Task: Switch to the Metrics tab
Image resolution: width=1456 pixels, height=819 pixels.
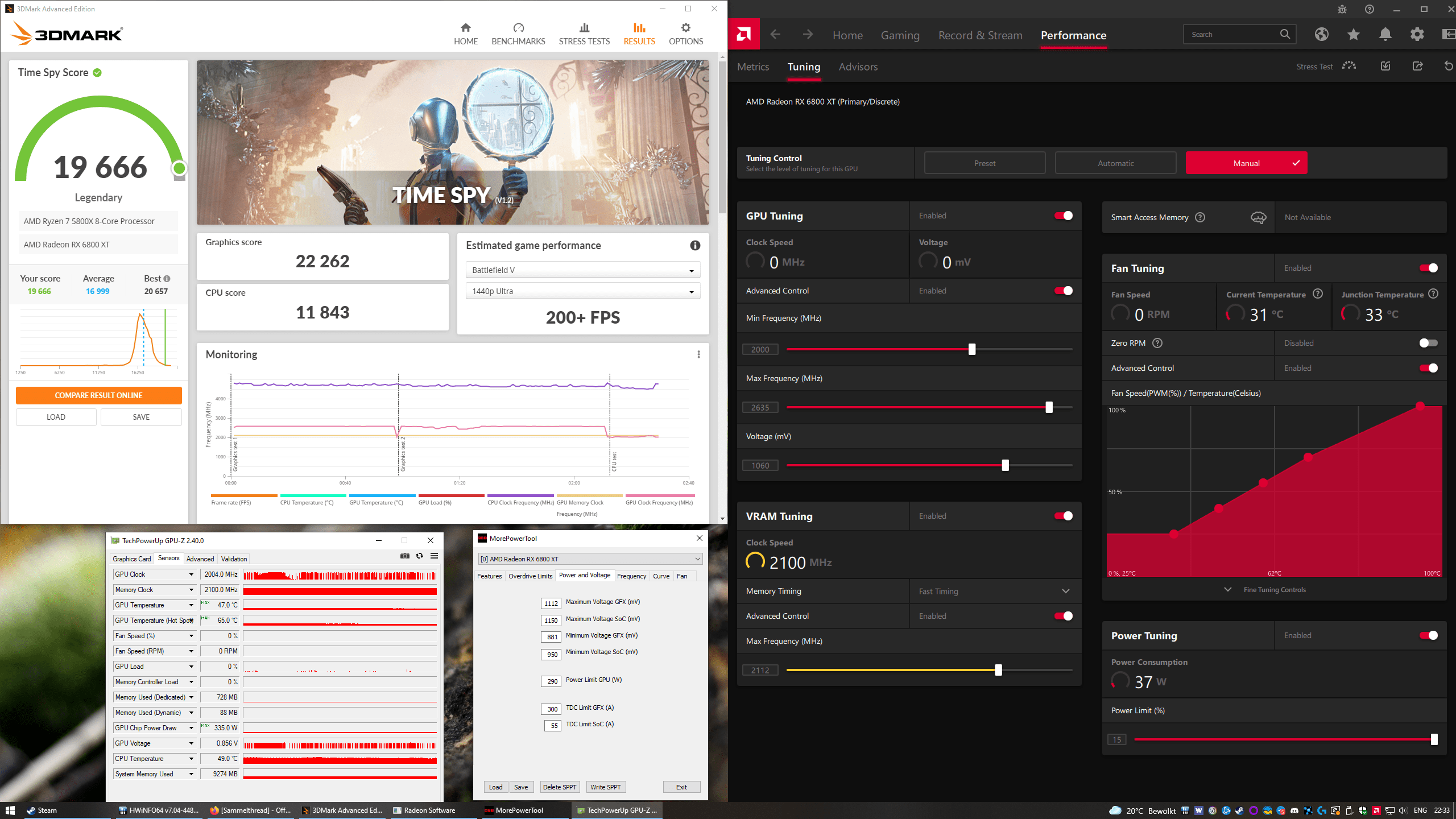Action: point(752,67)
